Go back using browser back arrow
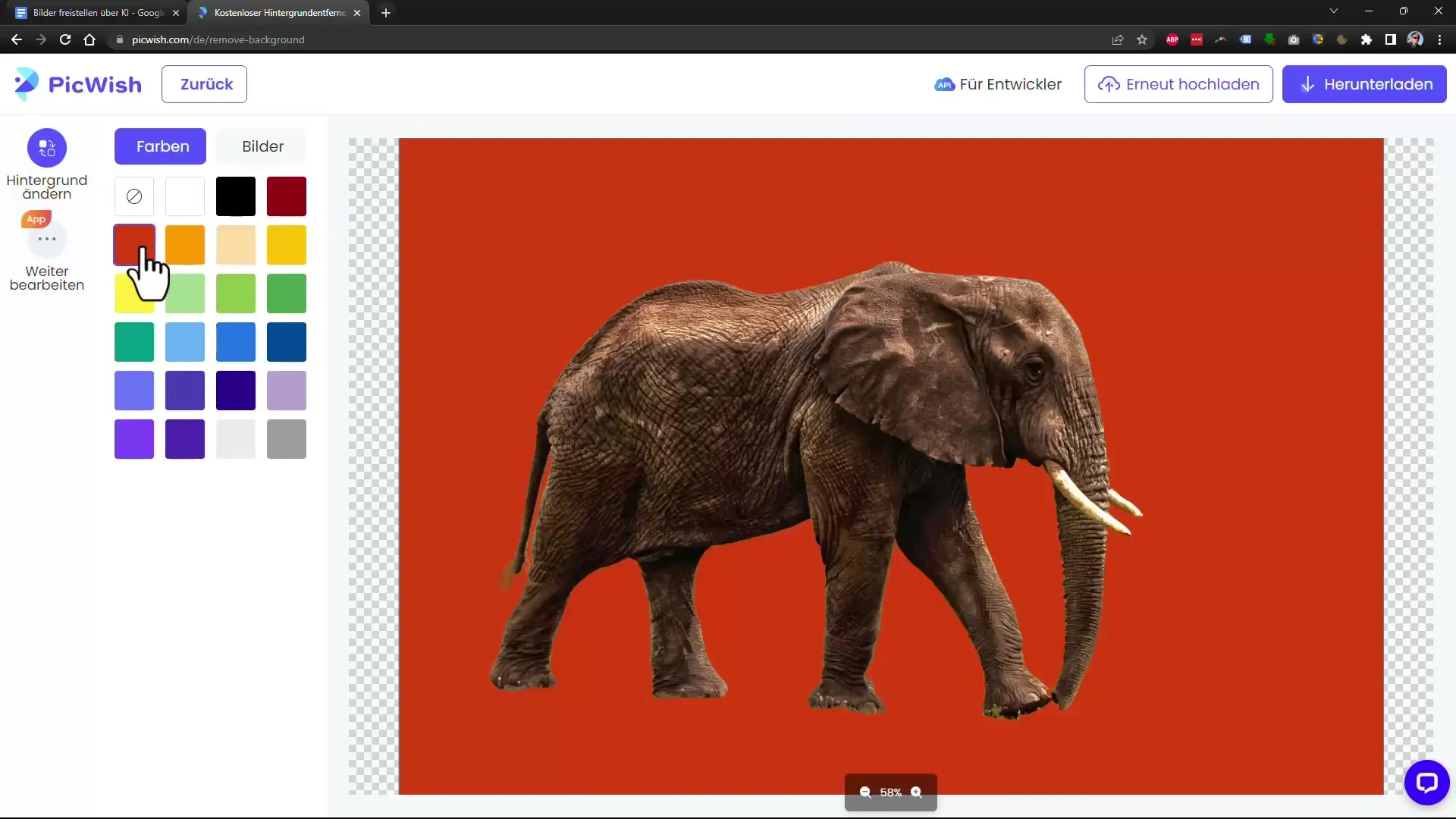This screenshot has height=819, width=1456. pos(17,39)
